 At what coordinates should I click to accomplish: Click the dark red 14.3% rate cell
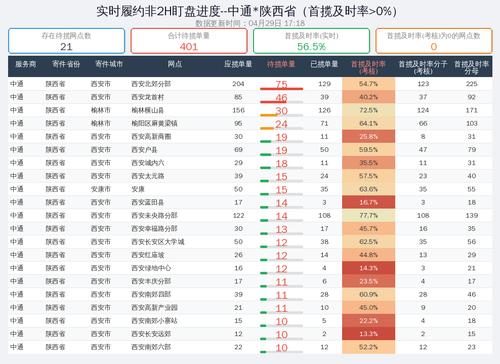pyautogui.click(x=368, y=268)
